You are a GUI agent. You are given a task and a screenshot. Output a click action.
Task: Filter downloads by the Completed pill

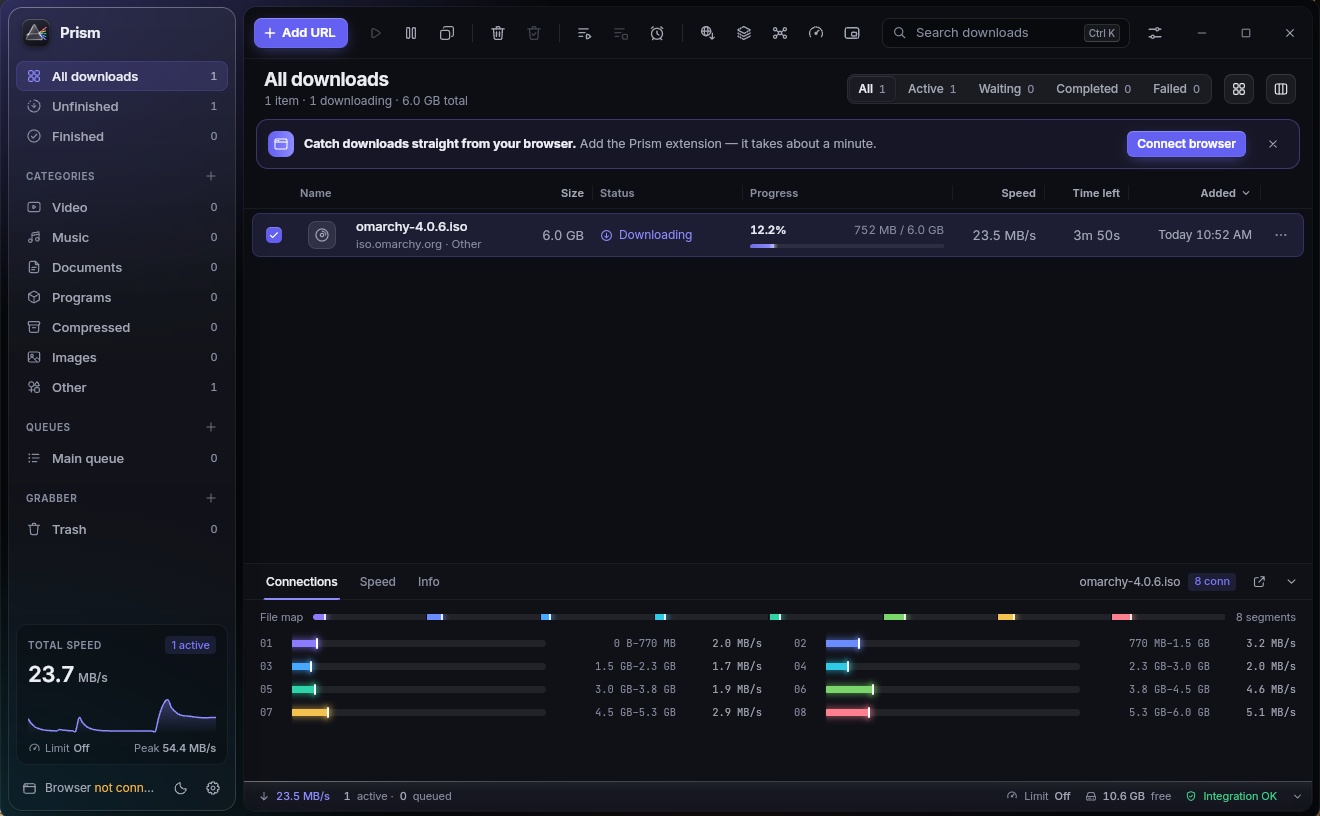tap(1093, 89)
